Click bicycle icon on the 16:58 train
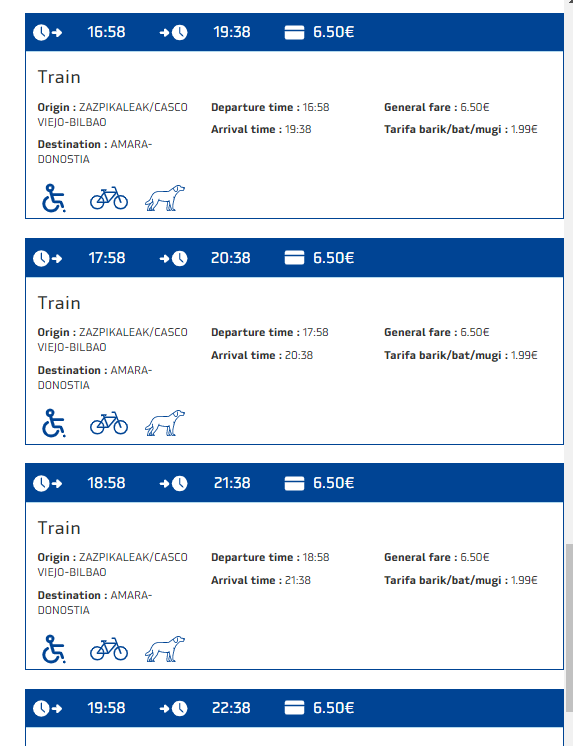This screenshot has width=573, height=746. click(x=109, y=198)
